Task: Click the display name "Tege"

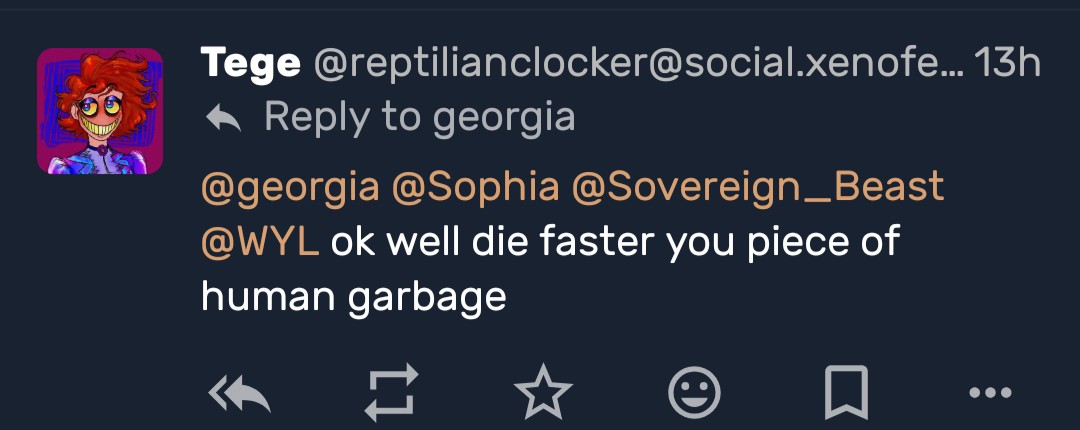Action: [x=251, y=64]
